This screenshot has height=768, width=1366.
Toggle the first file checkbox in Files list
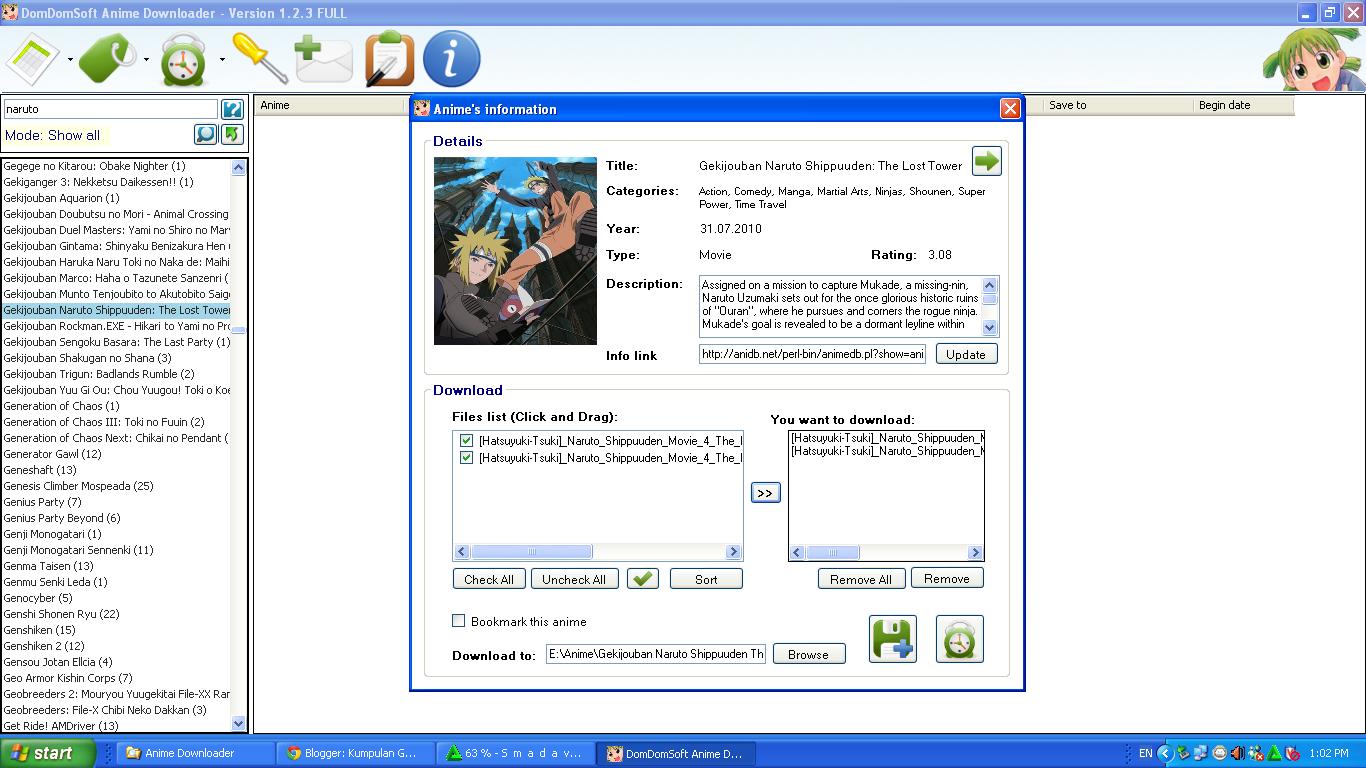466,440
